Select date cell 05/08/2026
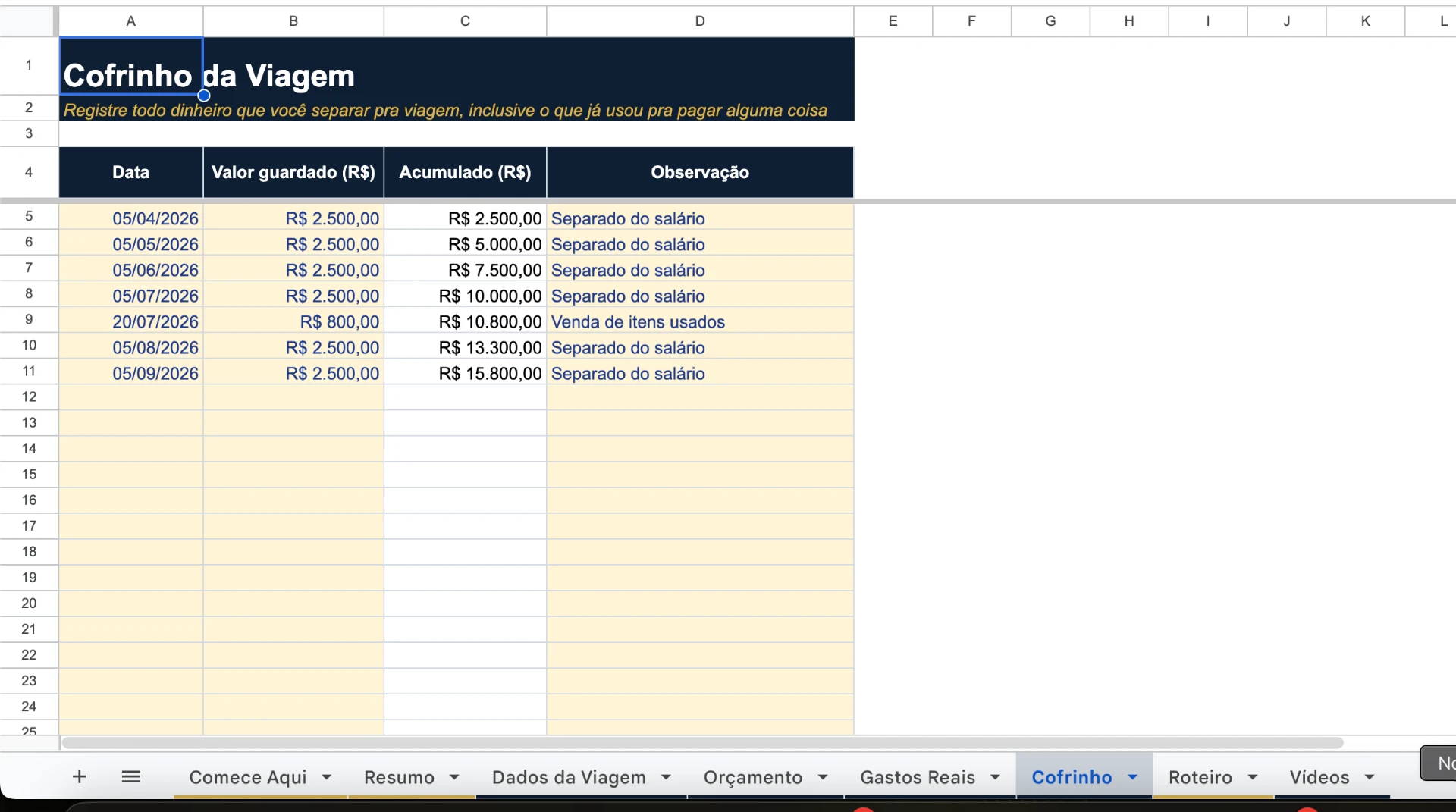Screen dimensions: 1456x812 point(131,347)
